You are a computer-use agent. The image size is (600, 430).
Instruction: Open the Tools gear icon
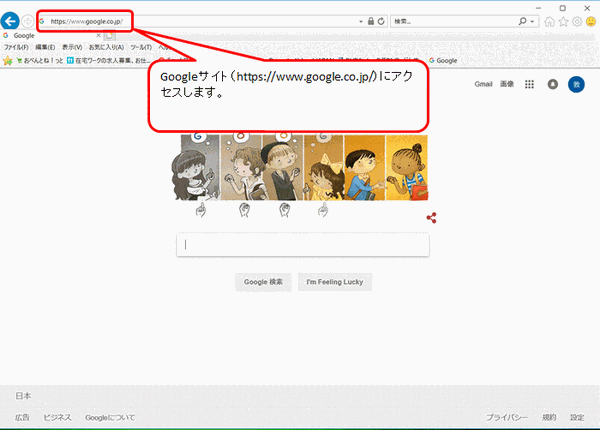click(x=577, y=22)
